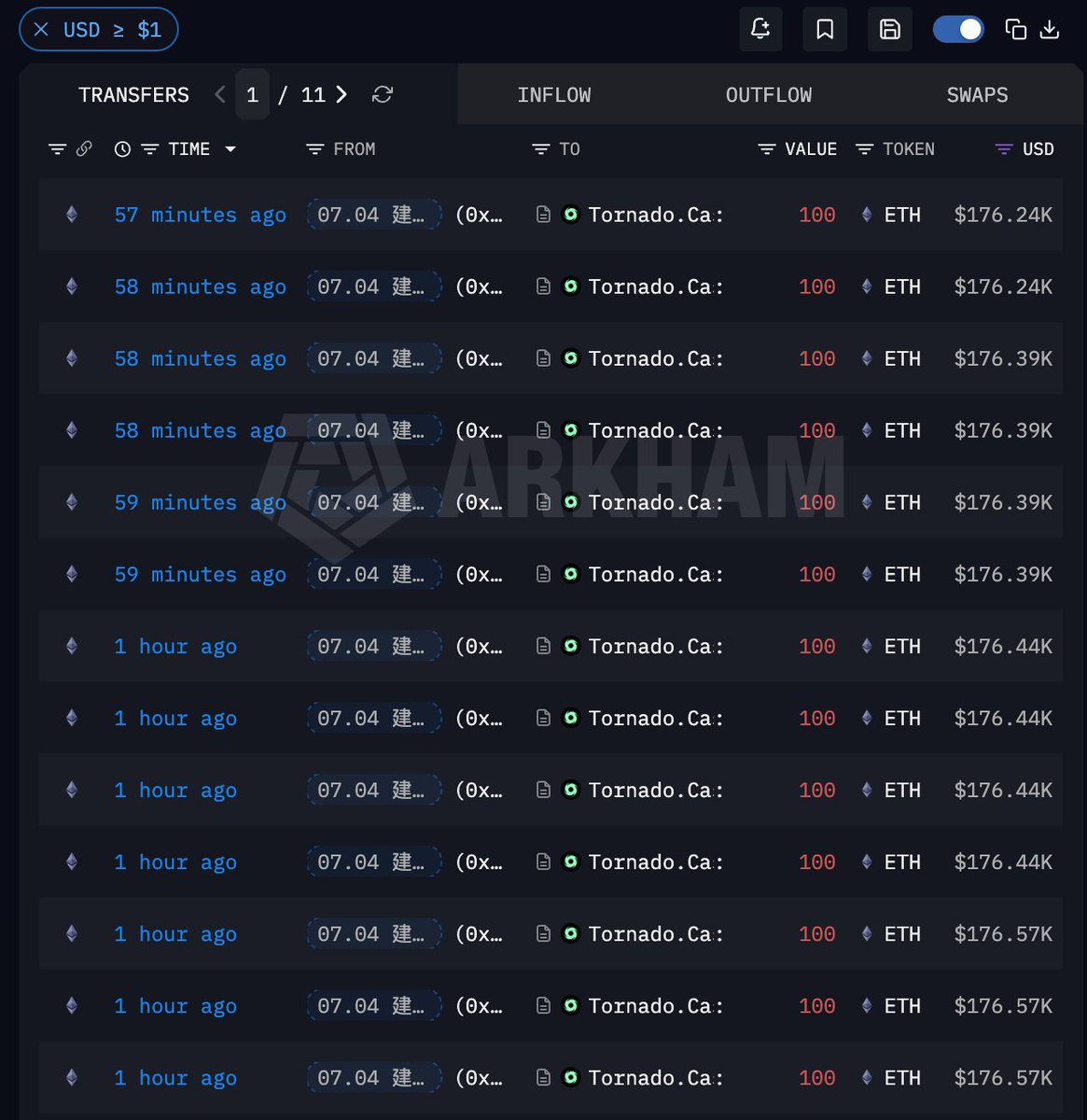Remove the USD ≥ $1 filter chip
Image resolution: width=1087 pixels, height=1120 pixels.
41,30
